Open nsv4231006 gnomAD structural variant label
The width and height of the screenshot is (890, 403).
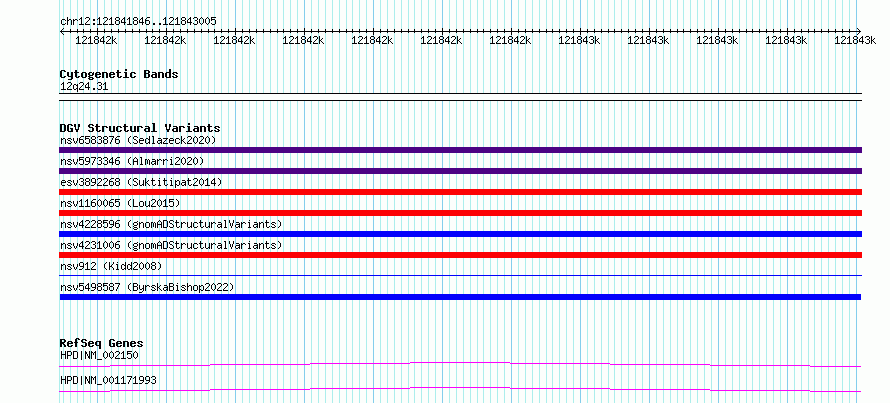[x=171, y=245]
